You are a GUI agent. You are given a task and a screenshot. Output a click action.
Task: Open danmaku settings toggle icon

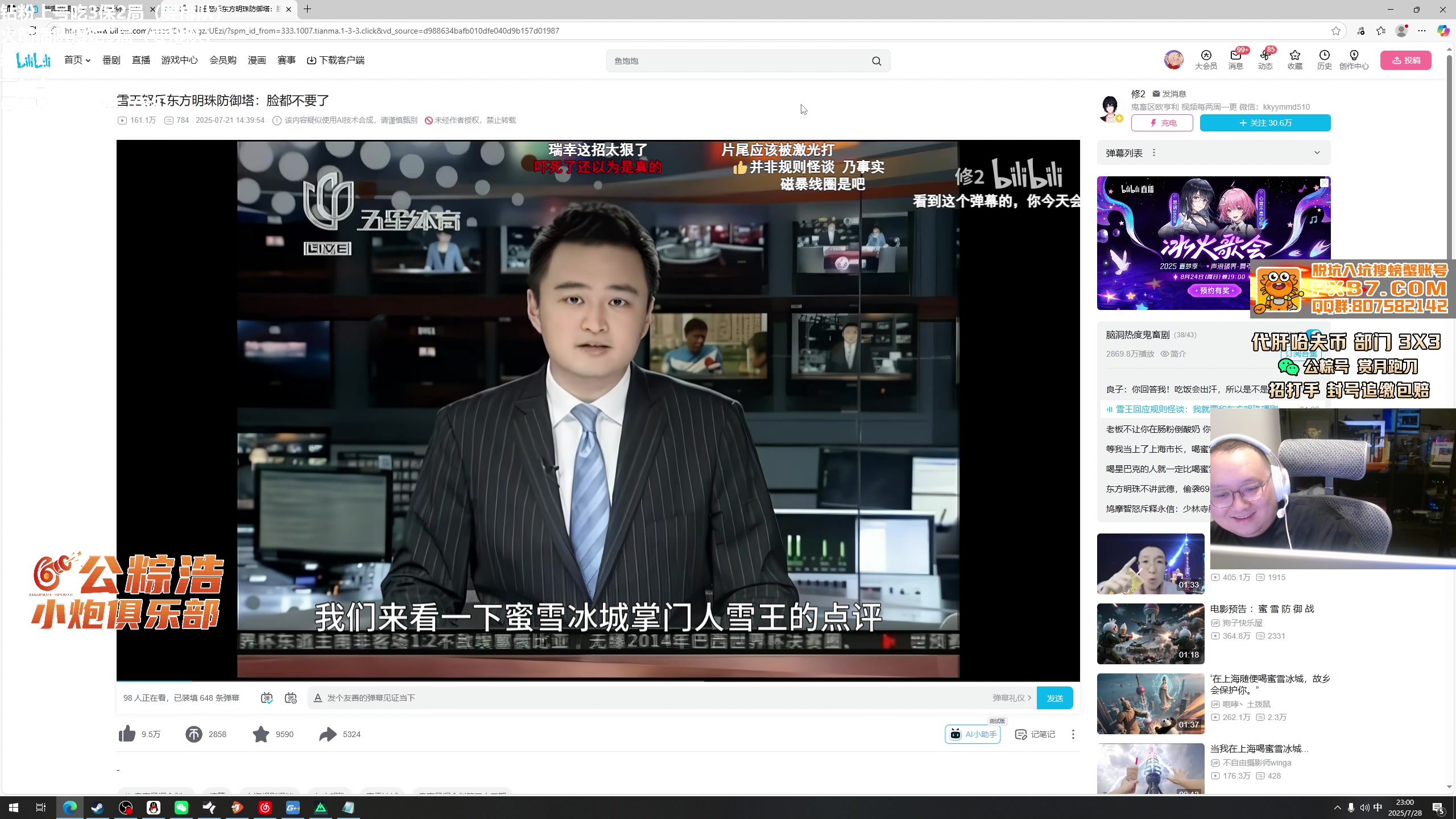point(291,698)
